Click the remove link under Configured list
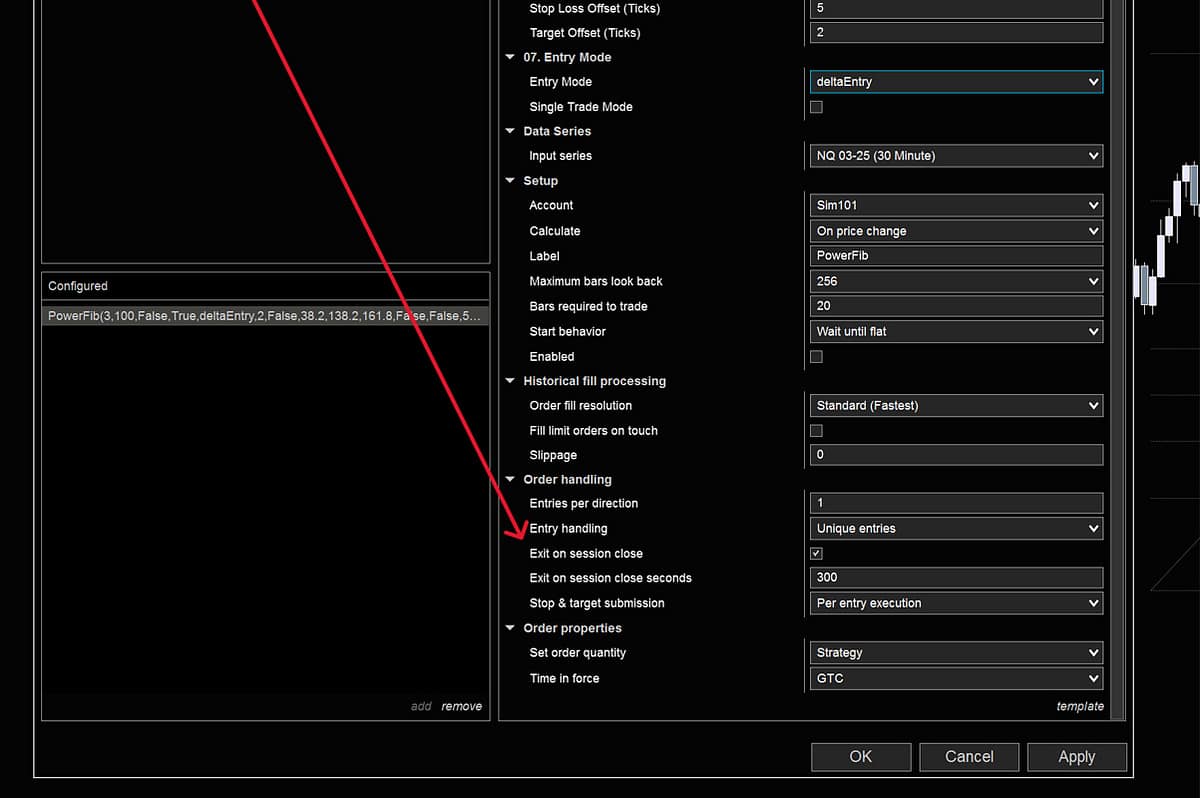1200x798 pixels. [461, 706]
